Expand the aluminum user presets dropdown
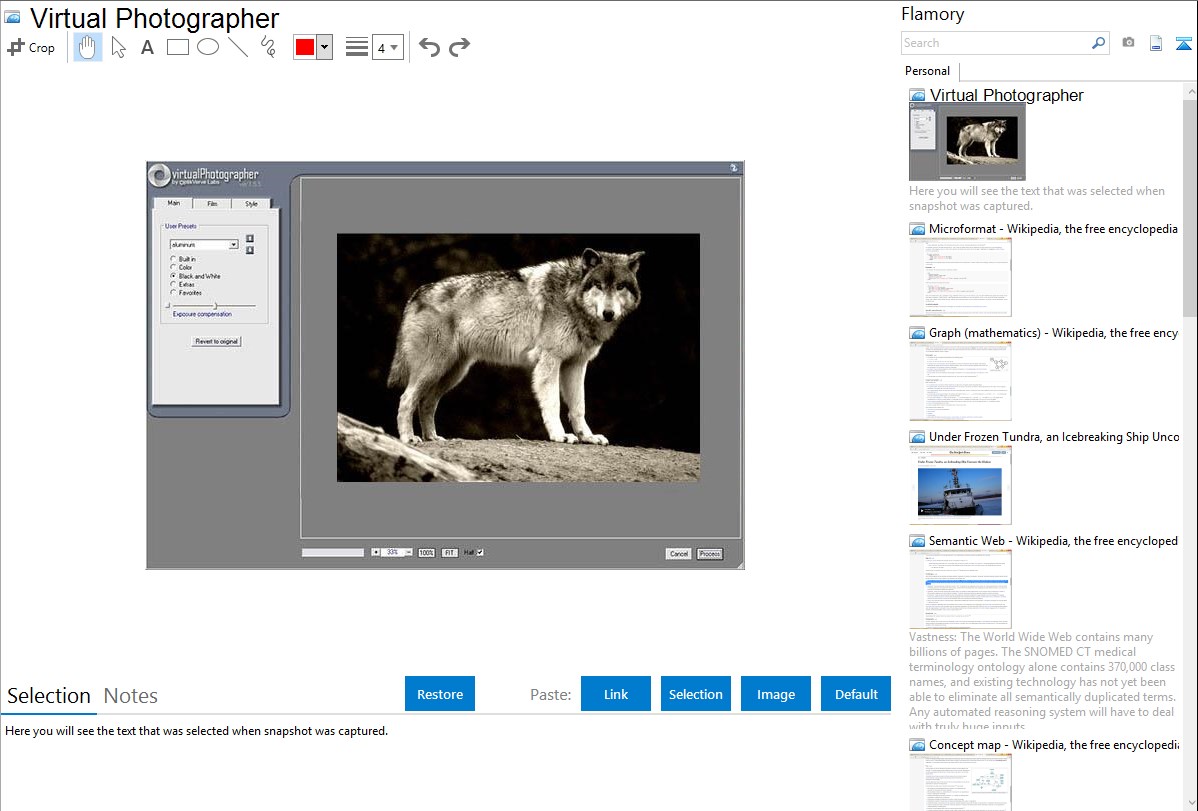1198x811 pixels. 234,245
